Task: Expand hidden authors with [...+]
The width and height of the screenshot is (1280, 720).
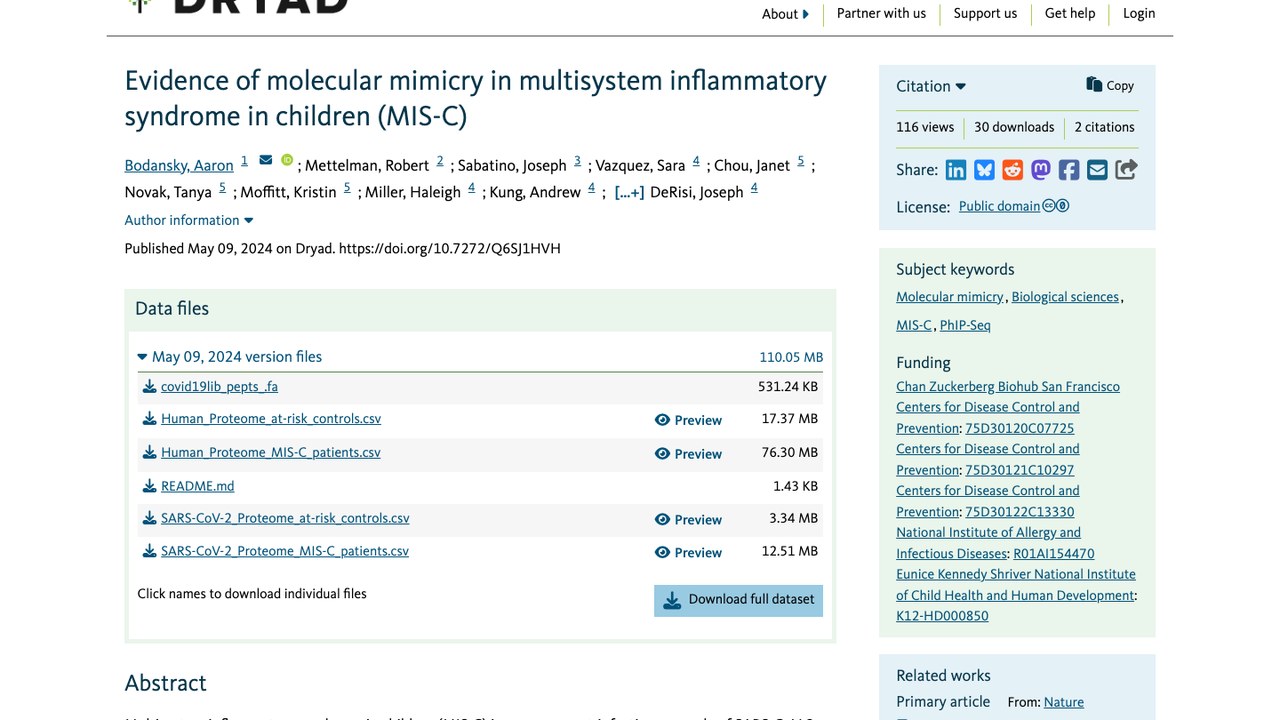Action: pos(629,192)
